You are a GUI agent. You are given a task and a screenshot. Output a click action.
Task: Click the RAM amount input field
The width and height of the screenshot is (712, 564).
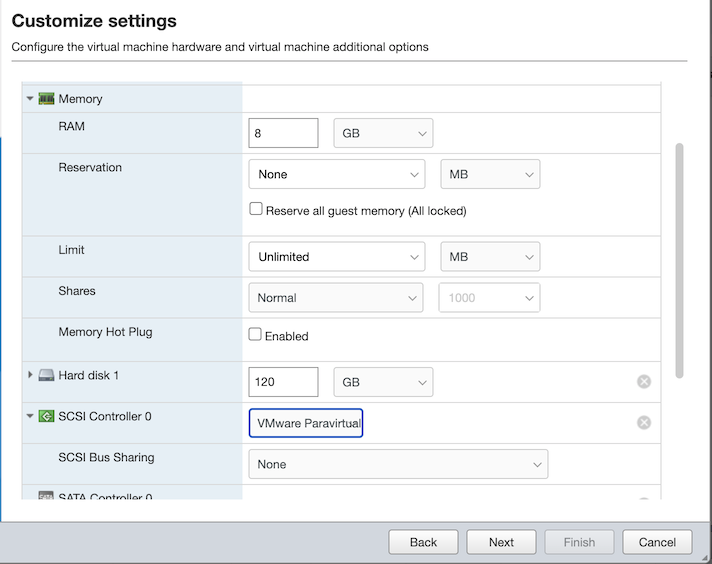[283, 133]
